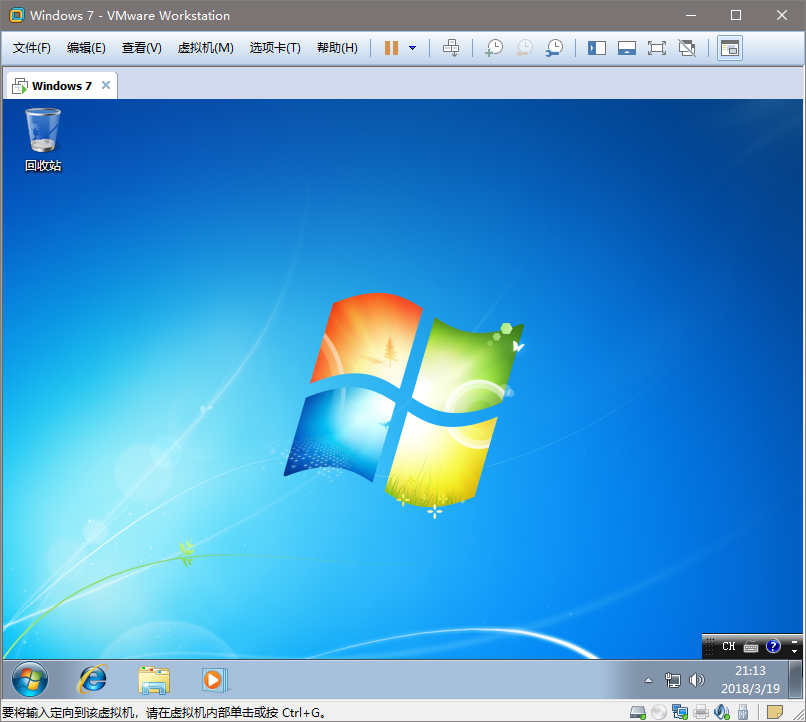Revert VM to previous snapshot
Image resolution: width=806 pixels, height=722 pixels.
click(x=524, y=48)
